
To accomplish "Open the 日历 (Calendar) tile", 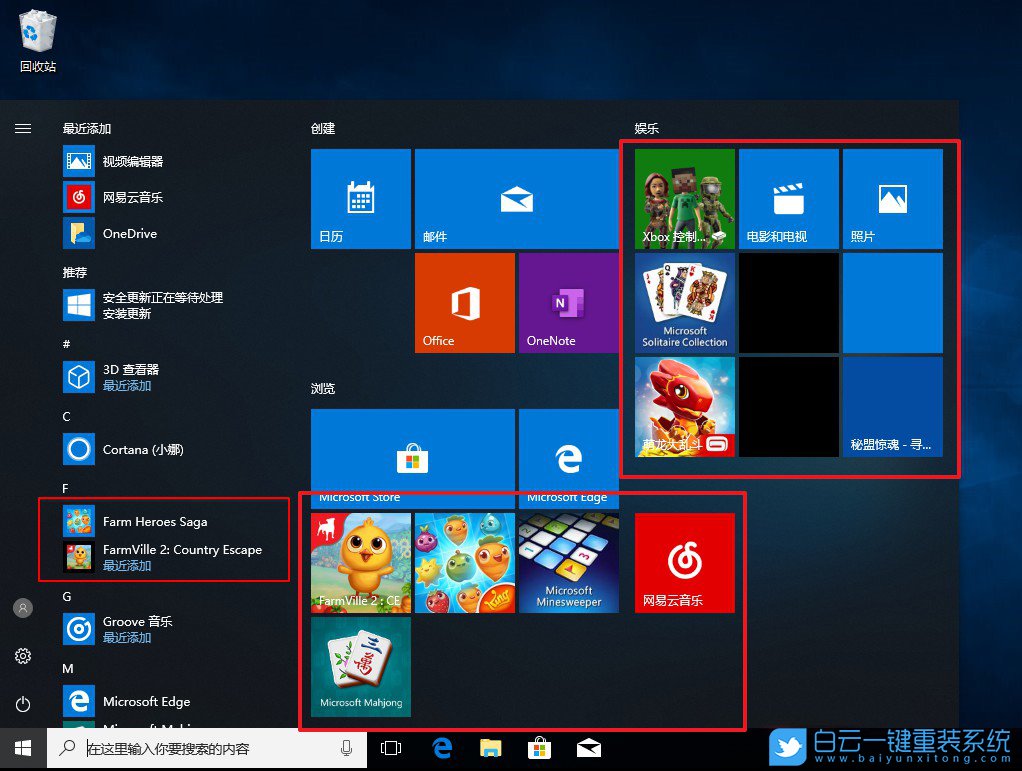I will (360, 198).
